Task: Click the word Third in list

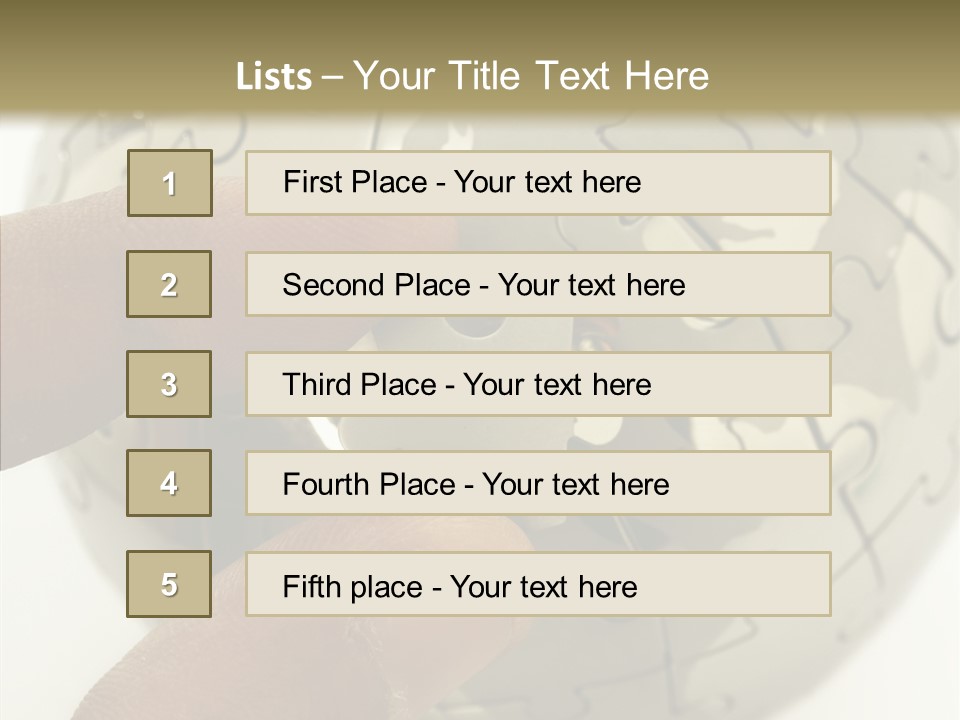Action: [x=316, y=384]
